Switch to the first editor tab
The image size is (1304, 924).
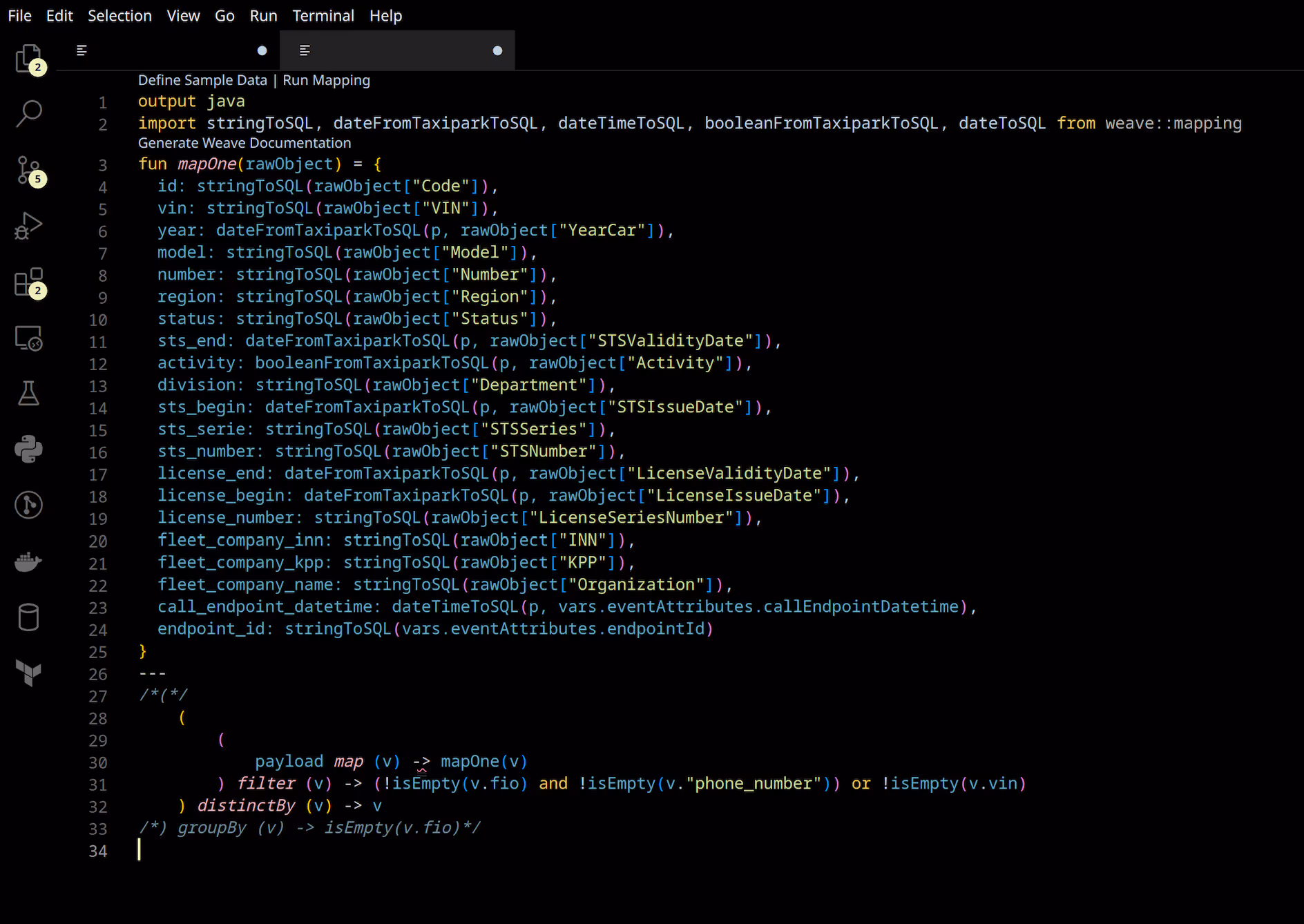(x=169, y=50)
